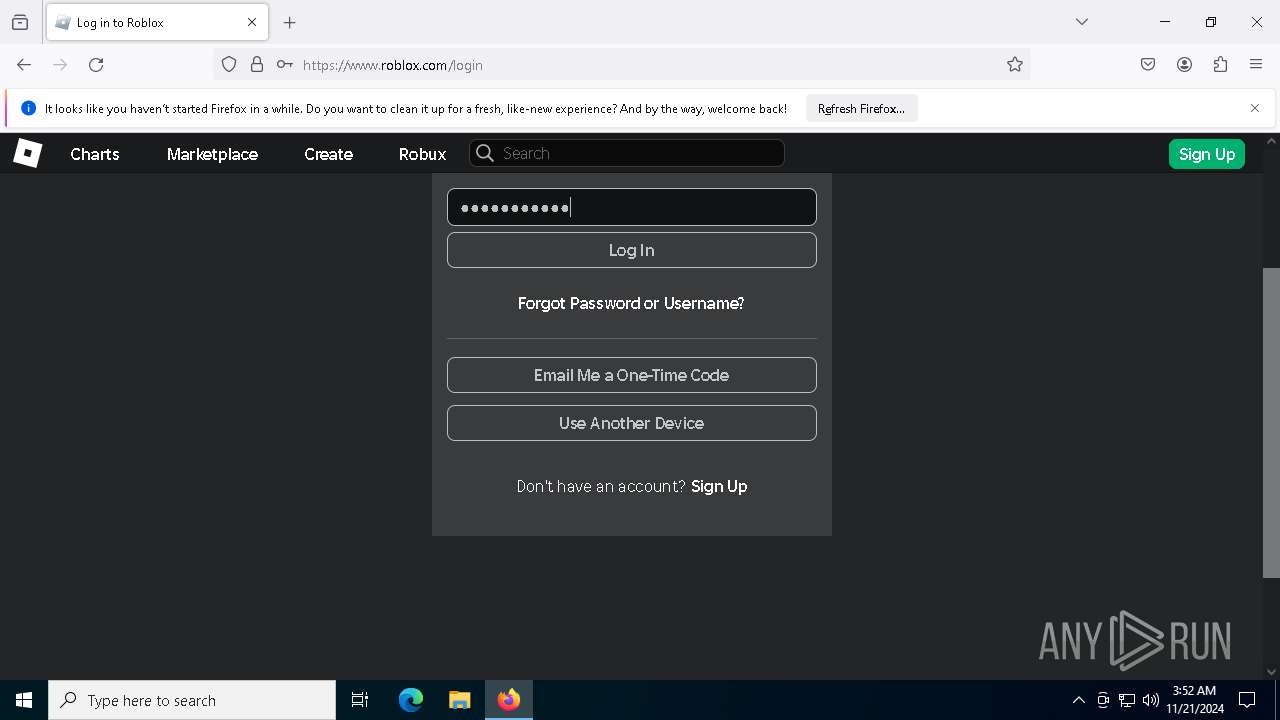Open Task View from the taskbar

360,700
